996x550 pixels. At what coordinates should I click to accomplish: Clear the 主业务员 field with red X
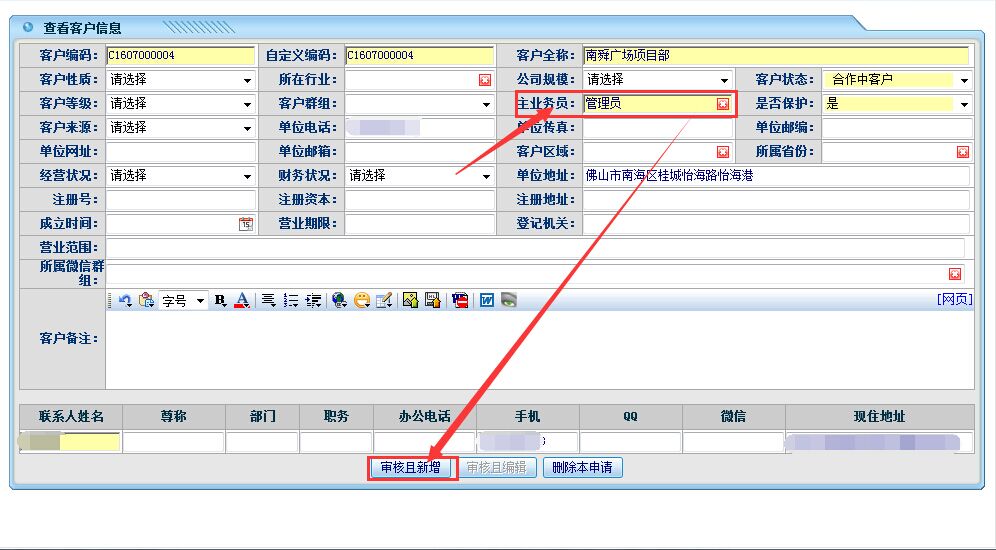tap(723, 104)
